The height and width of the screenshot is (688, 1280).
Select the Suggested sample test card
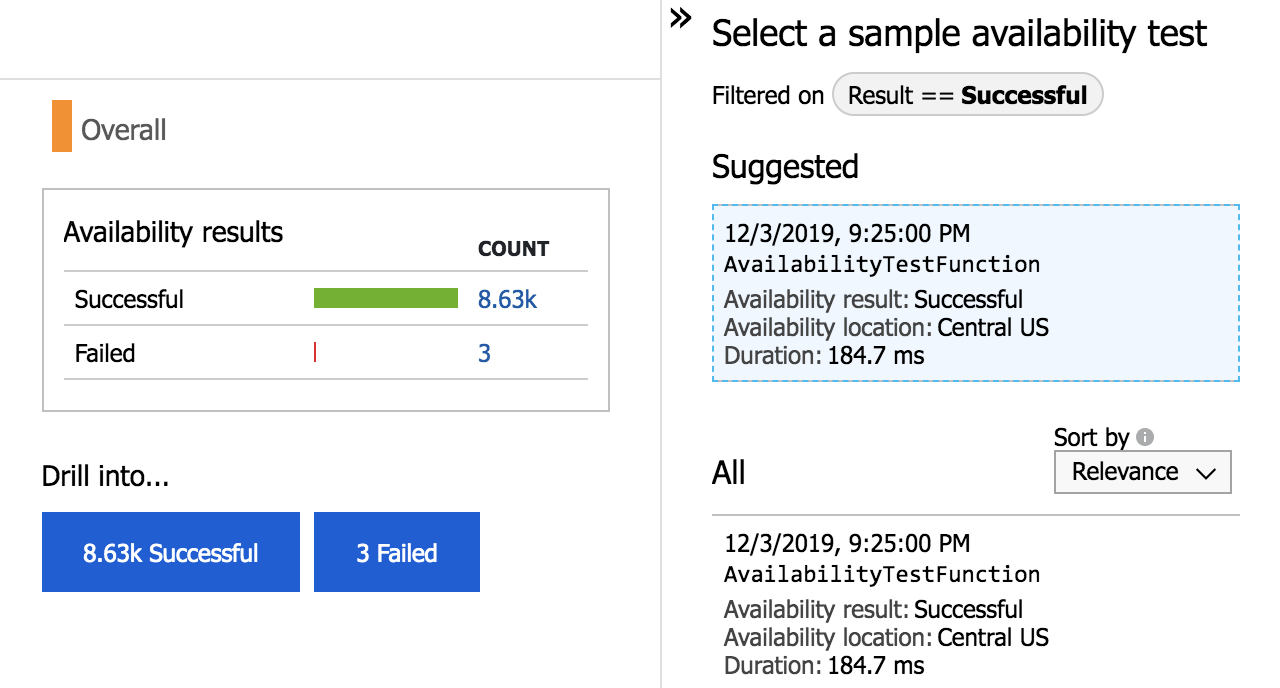pyautogui.click(x=975, y=293)
